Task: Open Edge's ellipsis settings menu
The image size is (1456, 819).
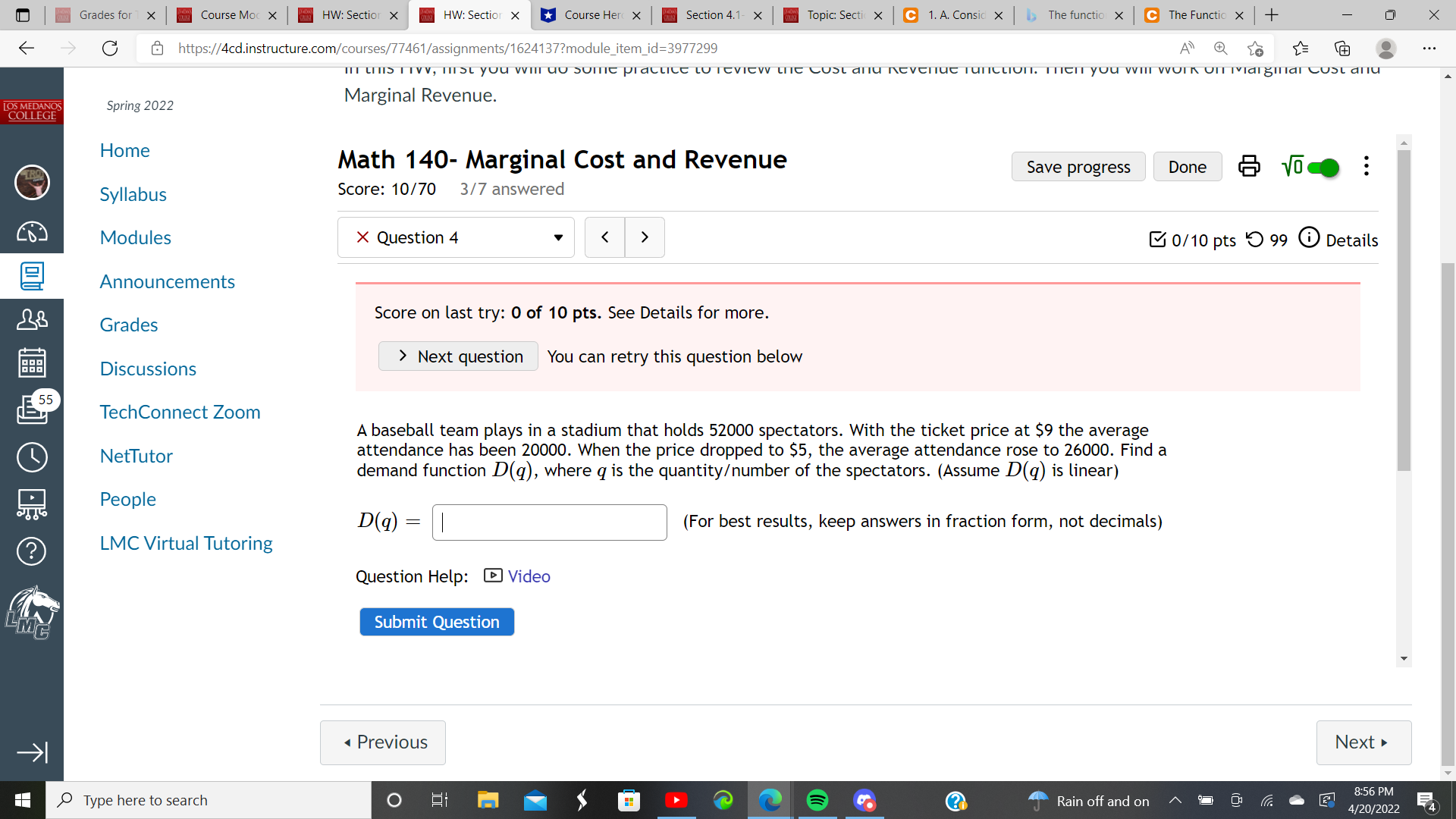Action: (1429, 48)
